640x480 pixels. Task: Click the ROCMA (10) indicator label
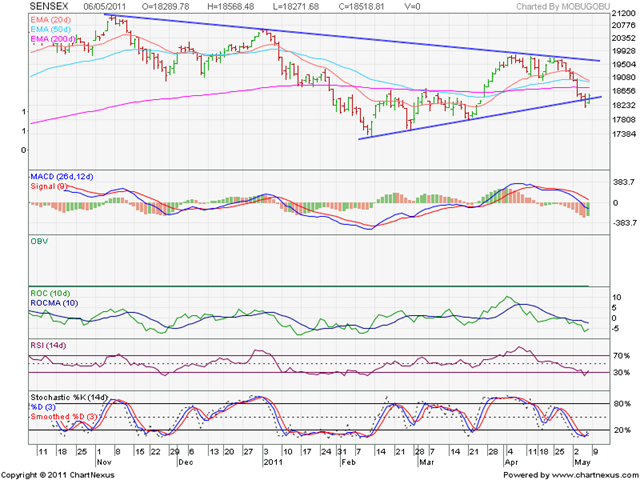[54, 303]
